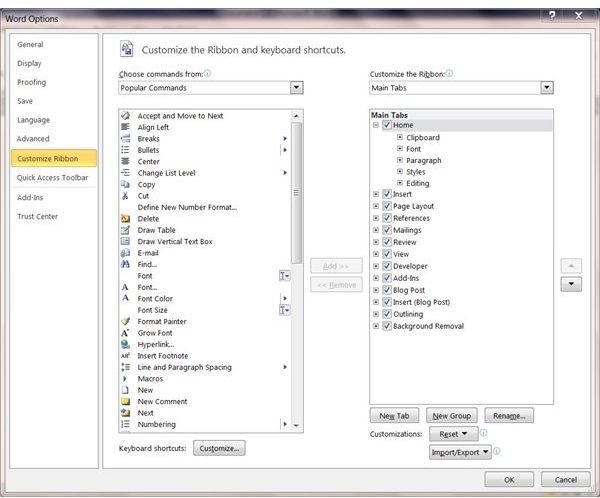Open the Trust Center category
The height and width of the screenshot is (498, 600).
[38, 216]
